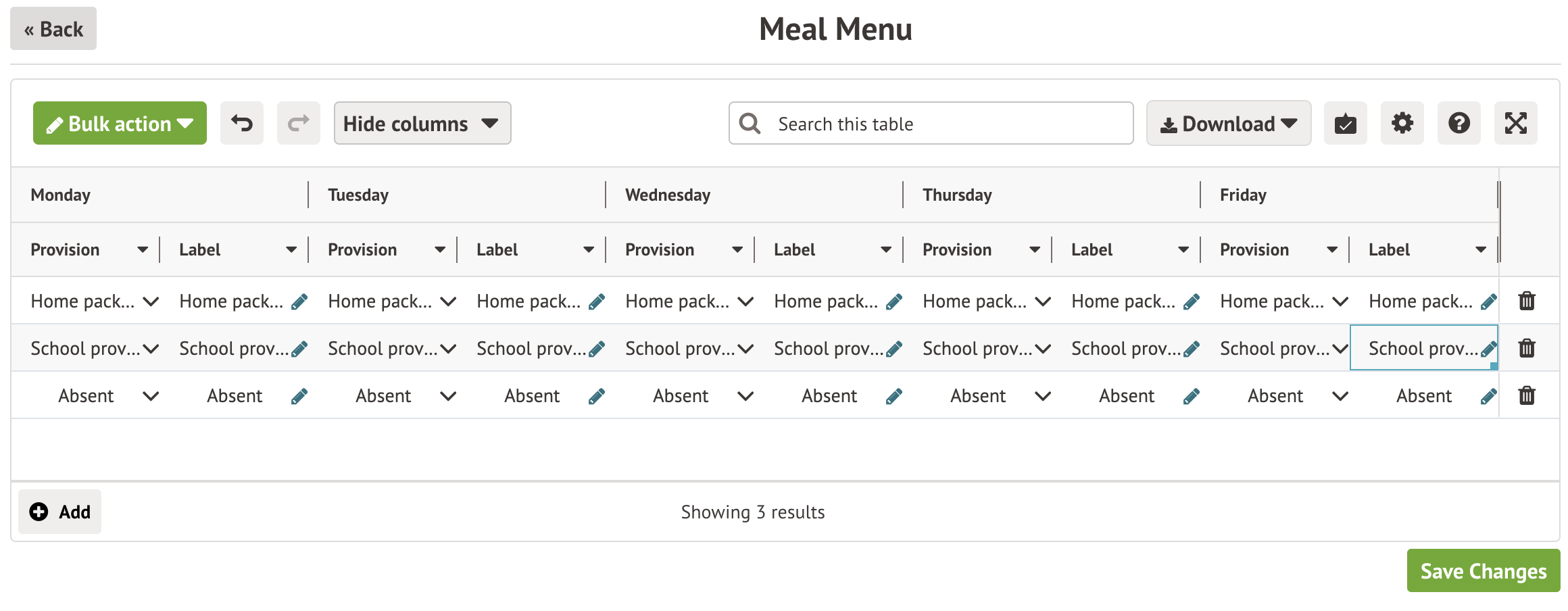Click the clipboard checkmark icon
Viewport: 1568px width, 611px height.
[x=1345, y=123]
